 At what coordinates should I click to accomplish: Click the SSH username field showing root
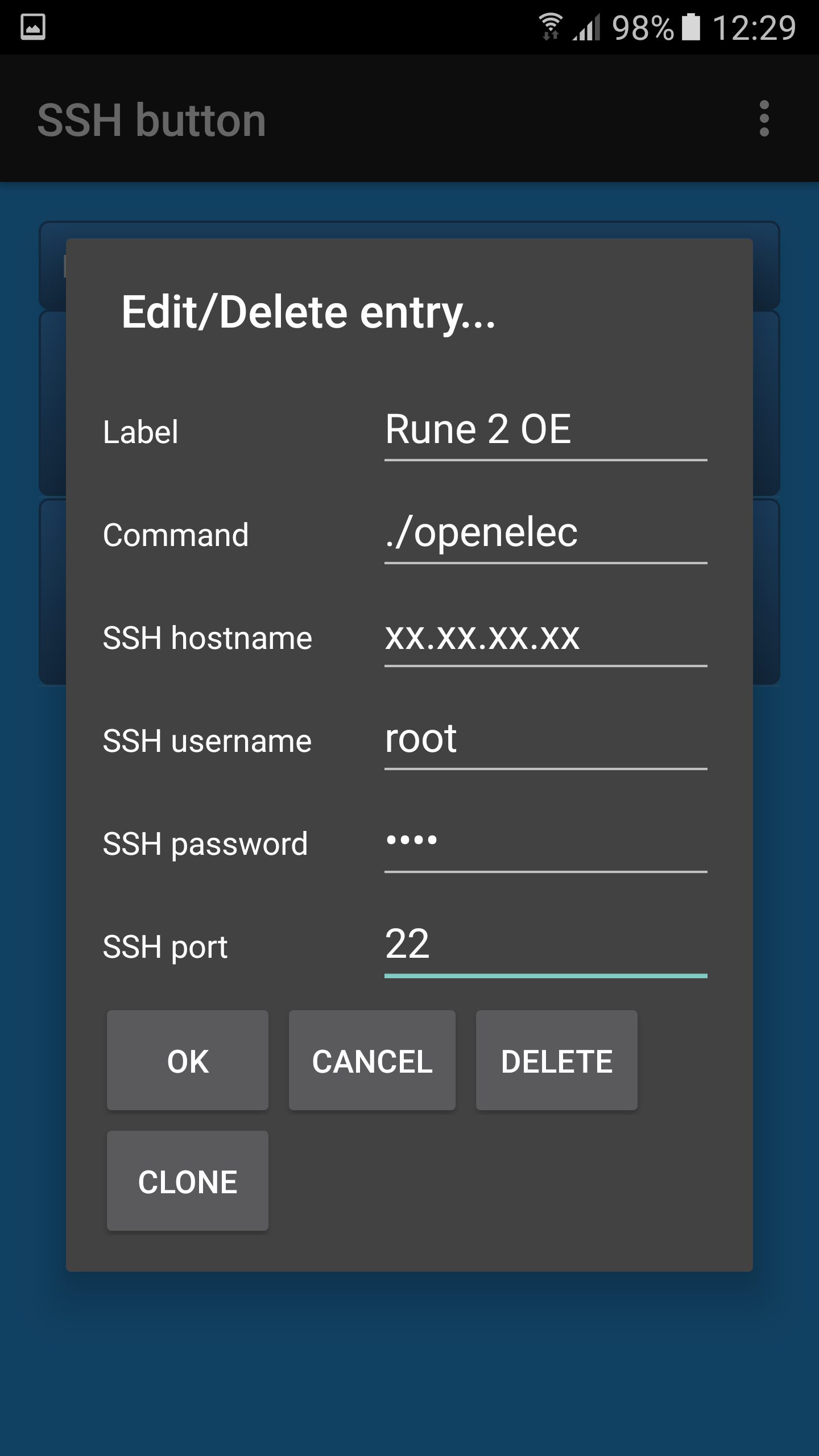(x=545, y=739)
